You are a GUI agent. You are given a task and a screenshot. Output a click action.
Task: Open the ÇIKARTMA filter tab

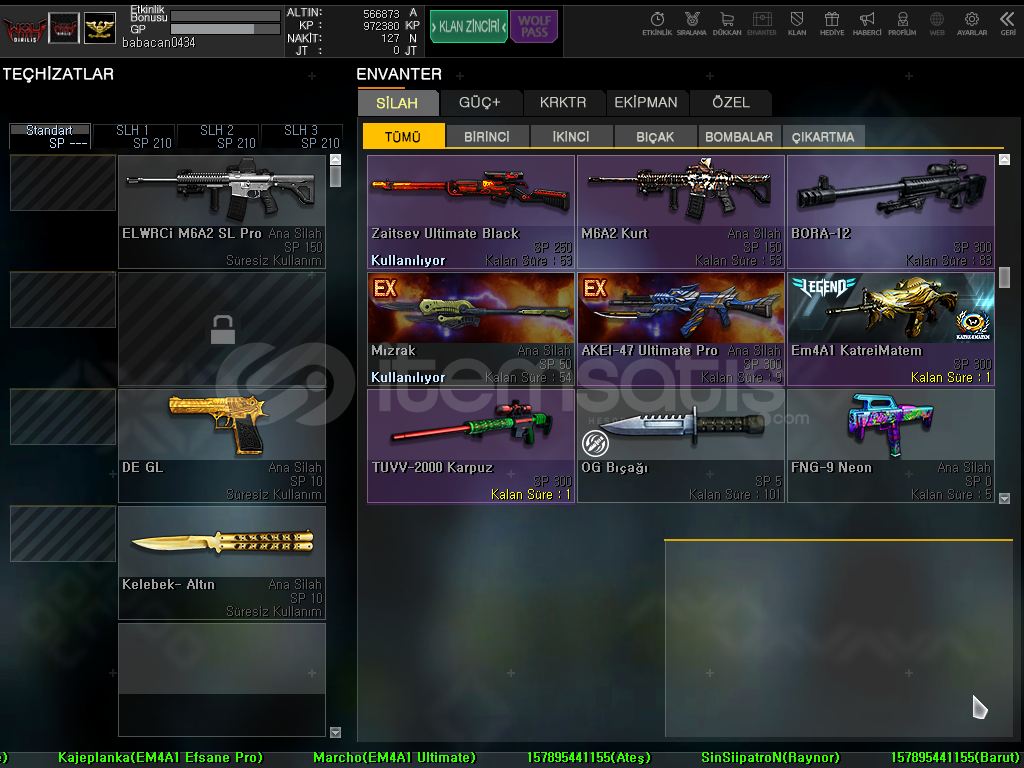point(823,136)
